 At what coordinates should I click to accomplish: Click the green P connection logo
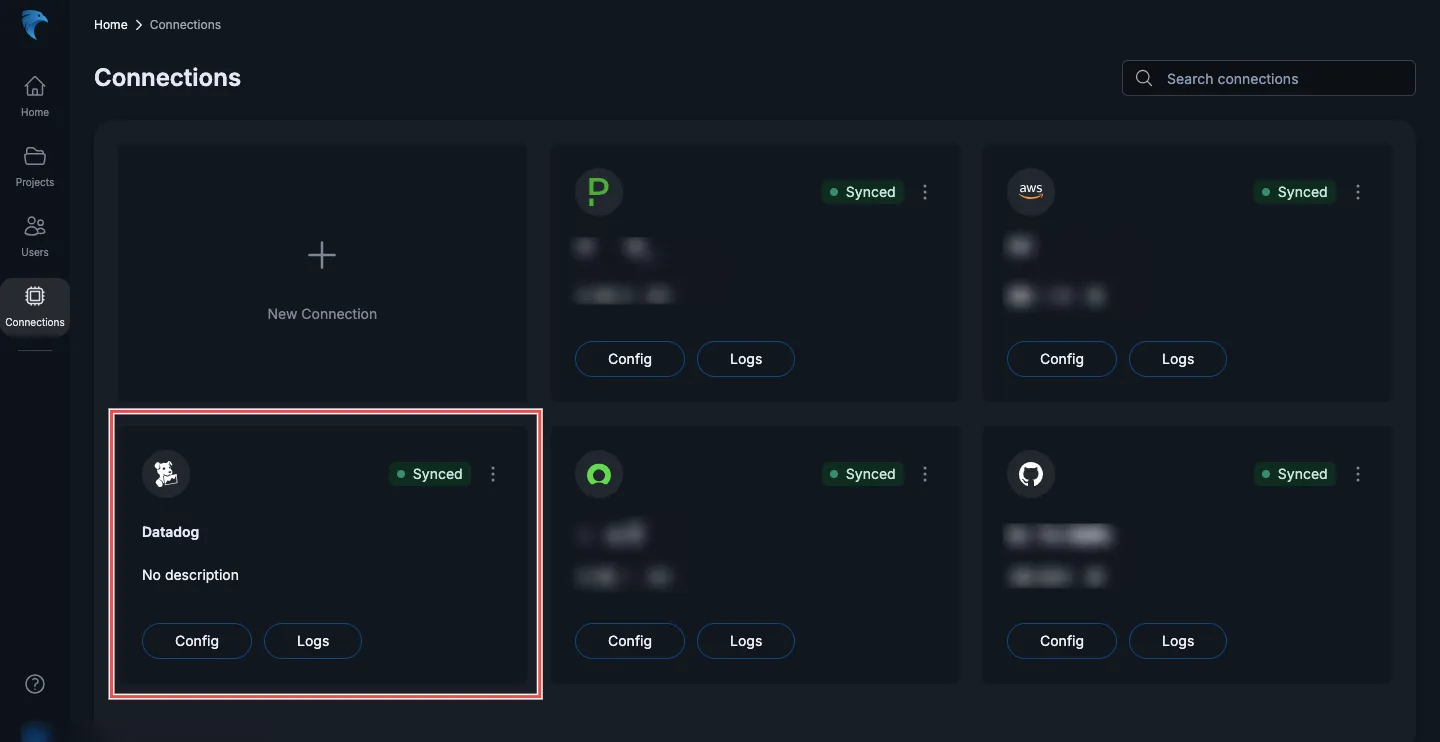(599, 192)
